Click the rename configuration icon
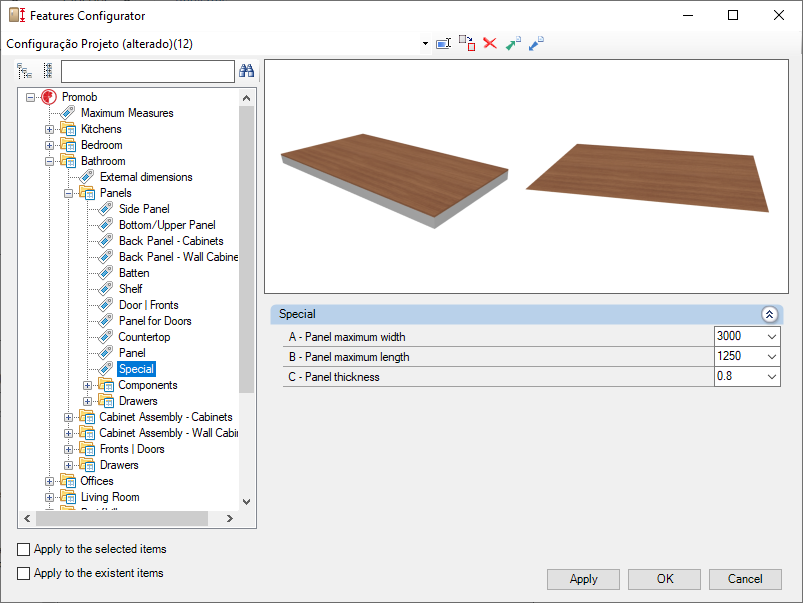This screenshot has width=809, height=613. point(443,44)
